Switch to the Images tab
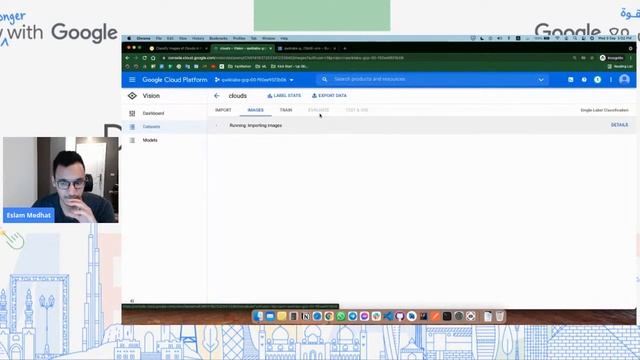 [256, 110]
